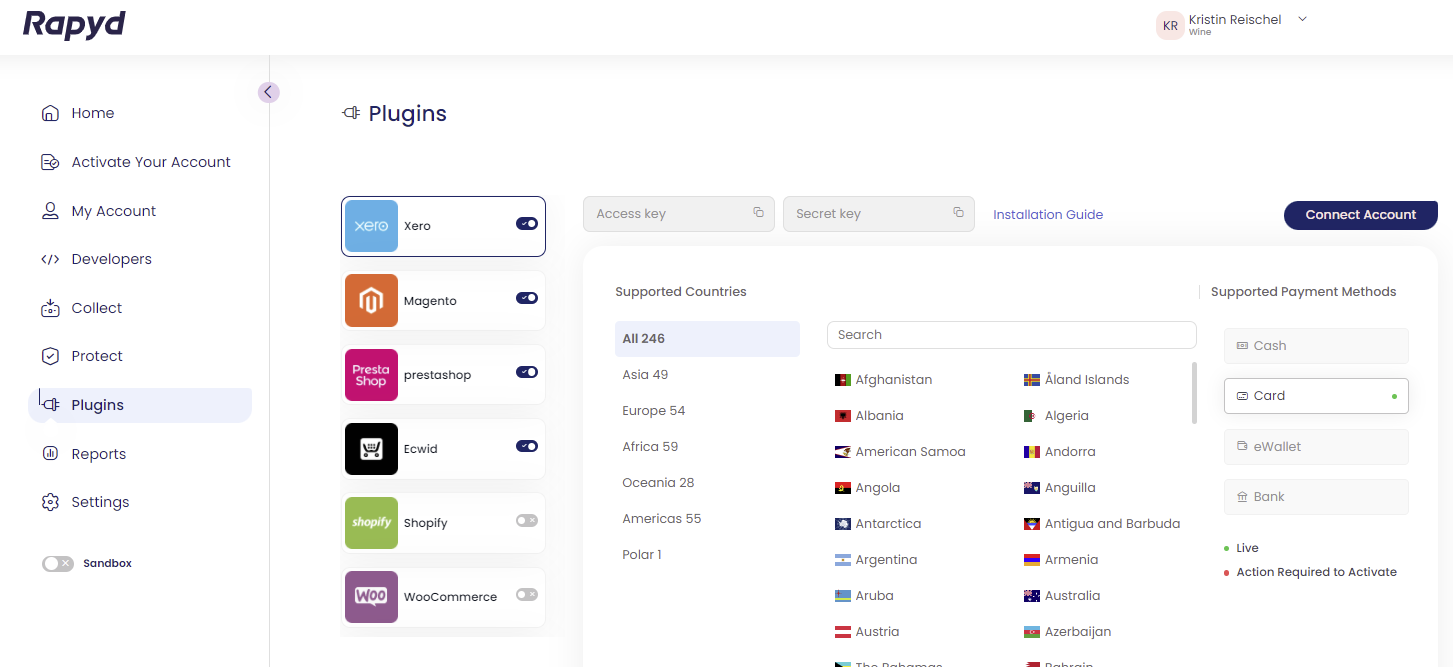Open the Installation Guide link
1453x667 pixels.
1048,215
